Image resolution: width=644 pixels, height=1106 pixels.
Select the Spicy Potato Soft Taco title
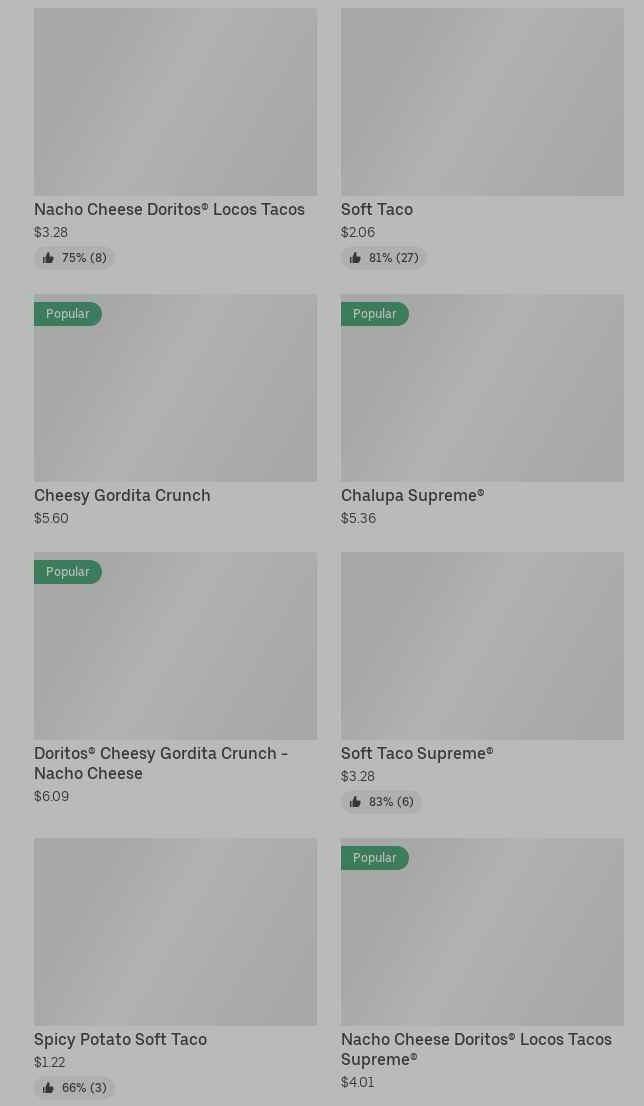click(x=121, y=1040)
